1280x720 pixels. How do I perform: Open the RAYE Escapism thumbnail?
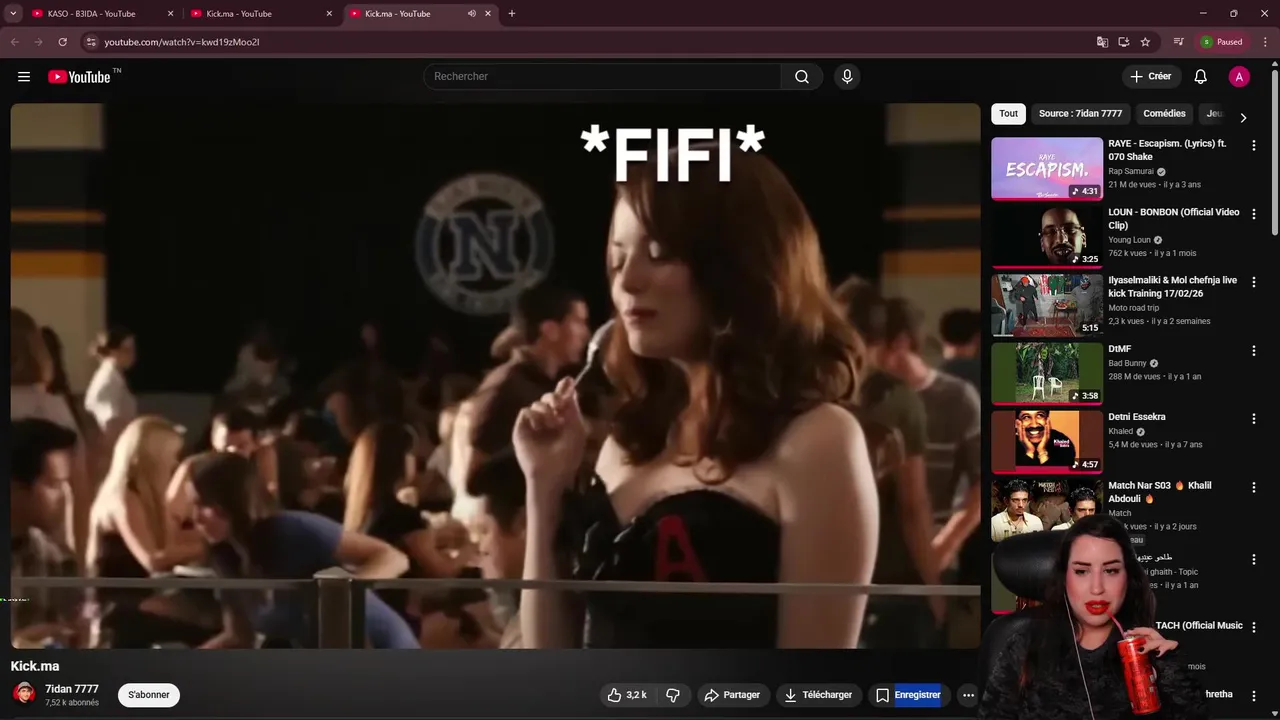pyautogui.click(x=1047, y=169)
